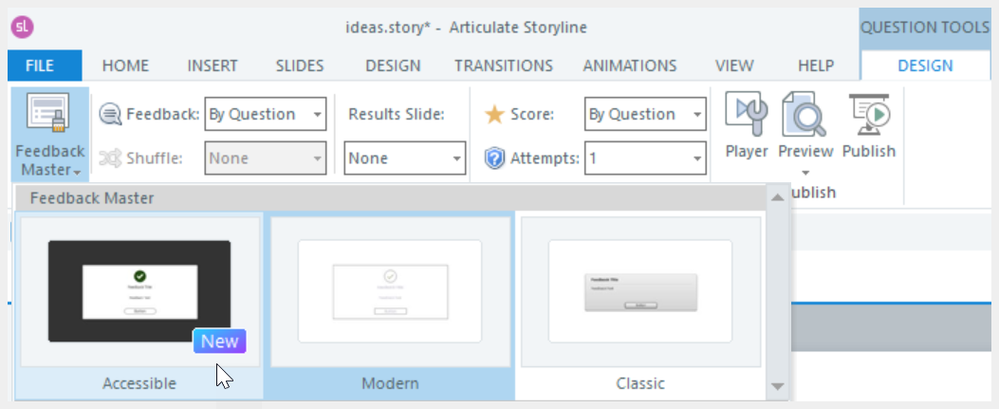Click the Feedback speech bubble icon
Viewport: 999px width, 409px height.
click(x=111, y=114)
